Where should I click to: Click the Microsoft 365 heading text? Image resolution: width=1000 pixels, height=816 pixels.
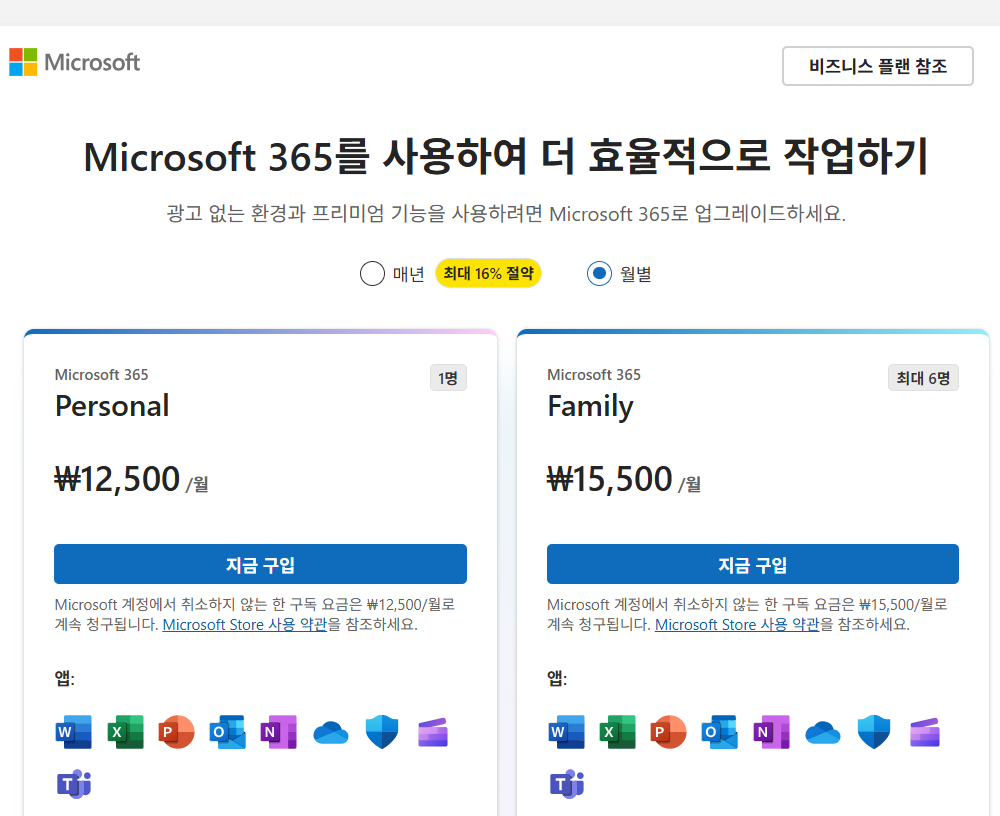click(505, 156)
